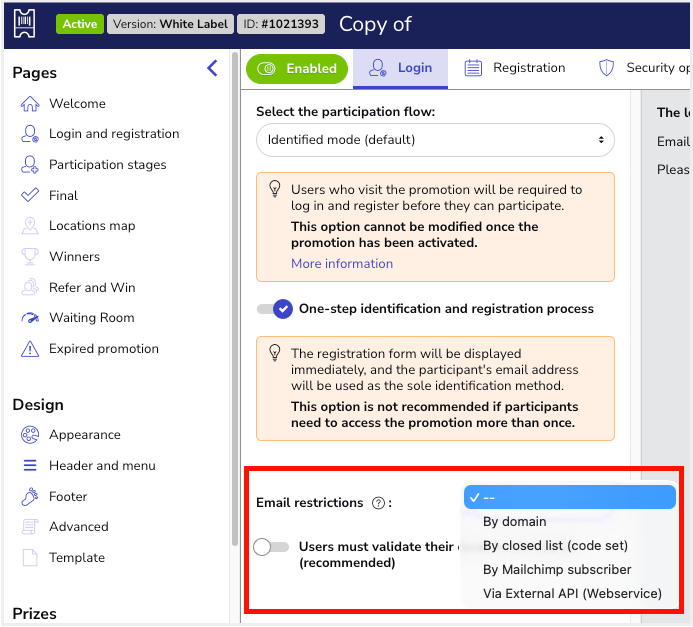Click the Easypromos logo icon
This screenshot has height=627, width=693.
(x=25, y=24)
